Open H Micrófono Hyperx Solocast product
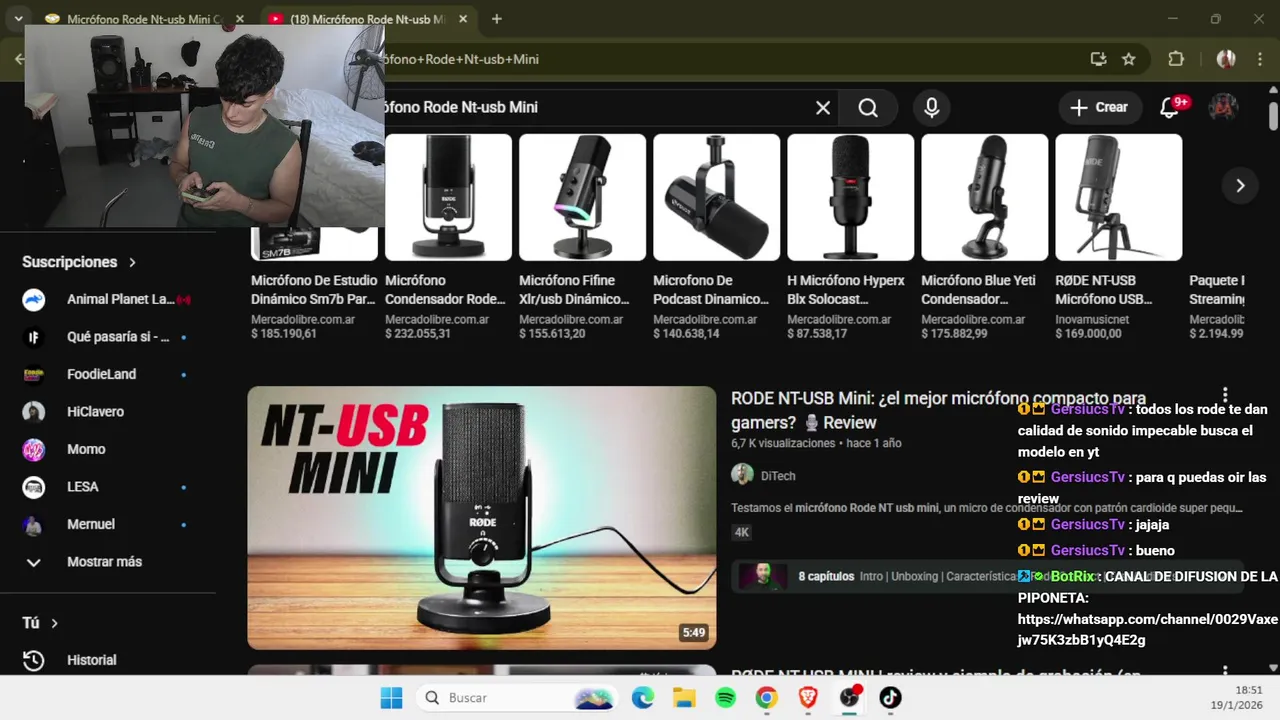 click(850, 238)
